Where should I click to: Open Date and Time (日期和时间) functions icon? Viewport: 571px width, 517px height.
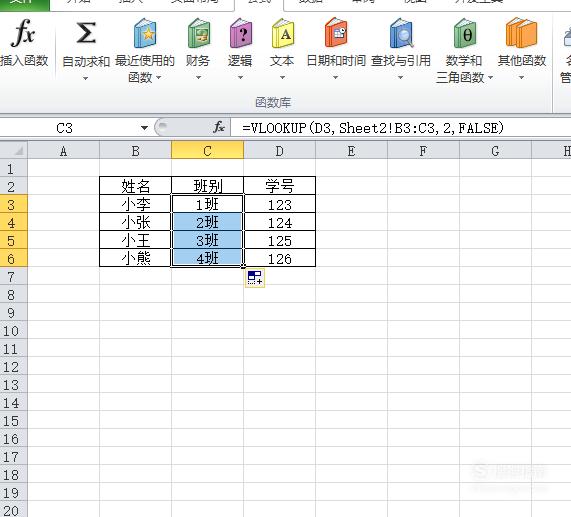pyautogui.click(x=336, y=33)
